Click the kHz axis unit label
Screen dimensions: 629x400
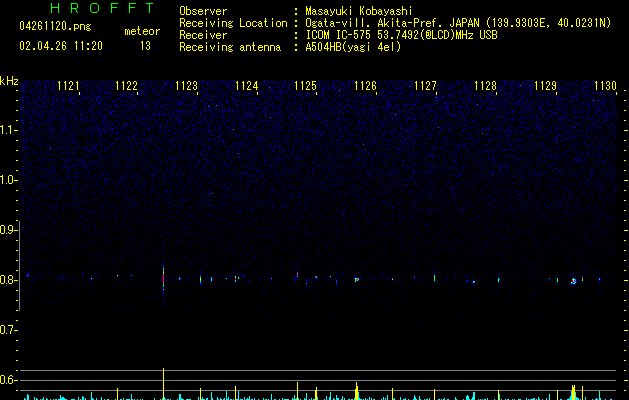click(9, 81)
